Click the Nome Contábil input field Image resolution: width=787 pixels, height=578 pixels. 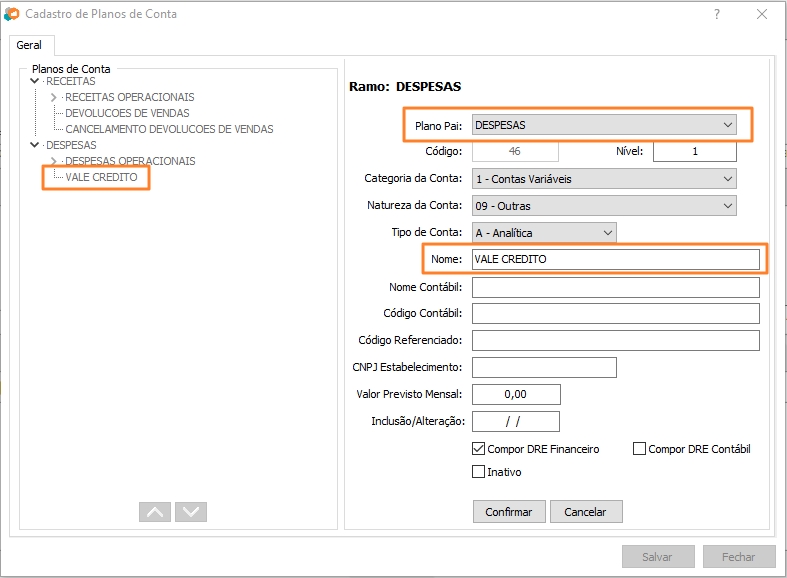pyautogui.click(x=615, y=288)
